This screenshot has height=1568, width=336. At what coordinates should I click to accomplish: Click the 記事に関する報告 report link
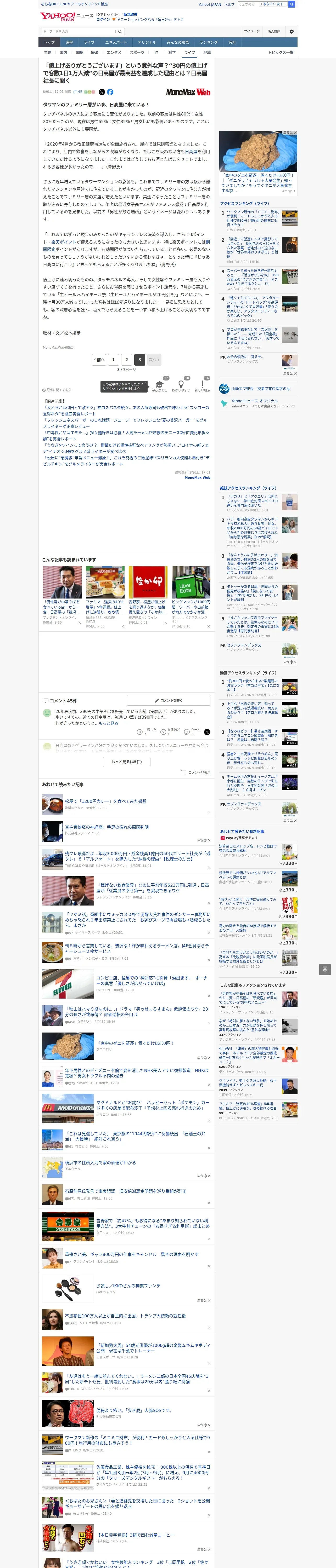(x=57, y=390)
